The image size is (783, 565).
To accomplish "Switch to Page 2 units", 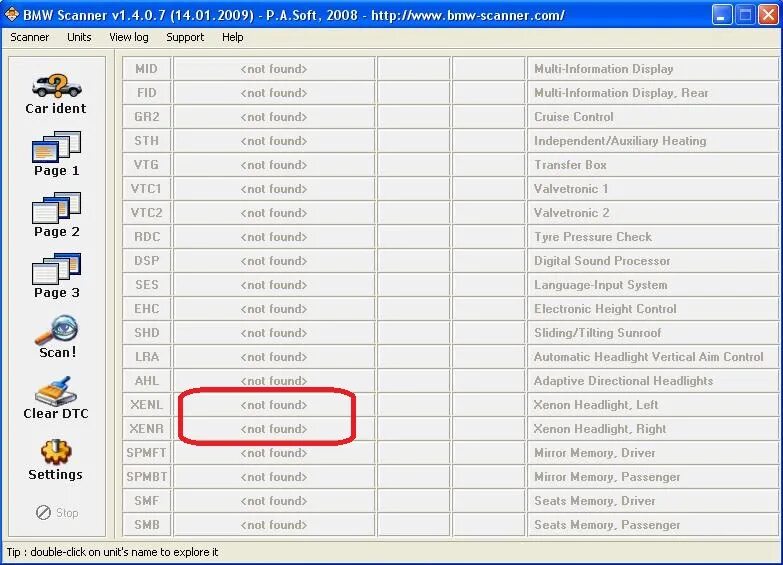I will 56,215.
